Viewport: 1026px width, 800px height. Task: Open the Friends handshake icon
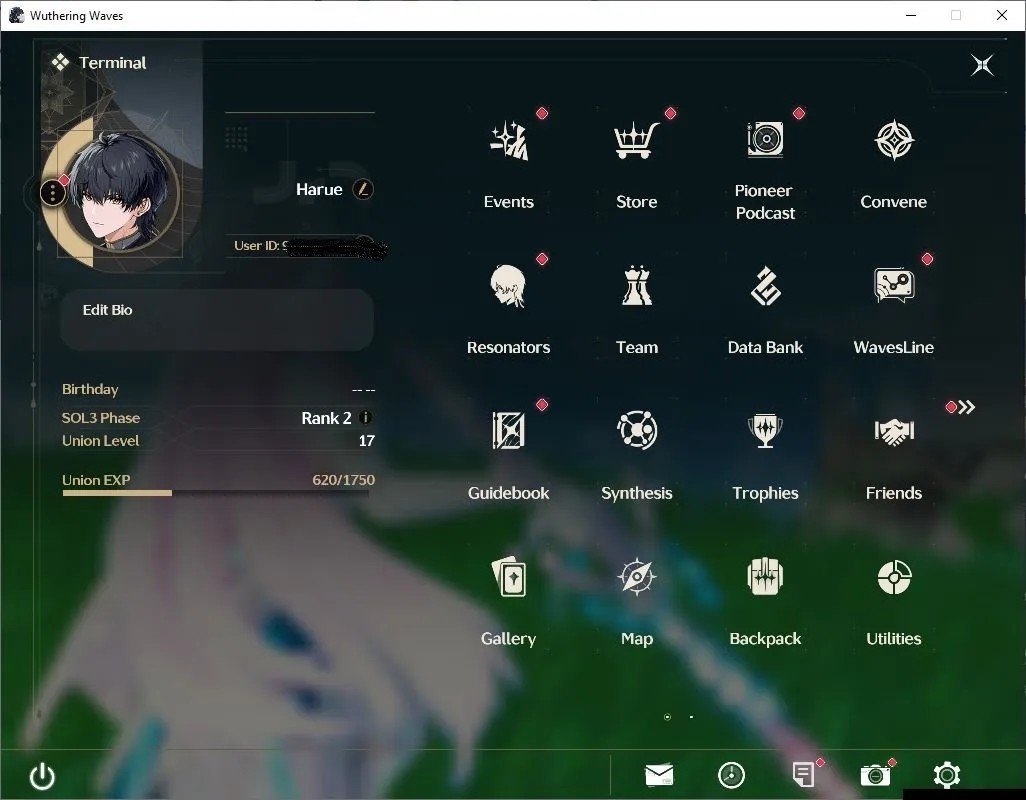pos(894,431)
